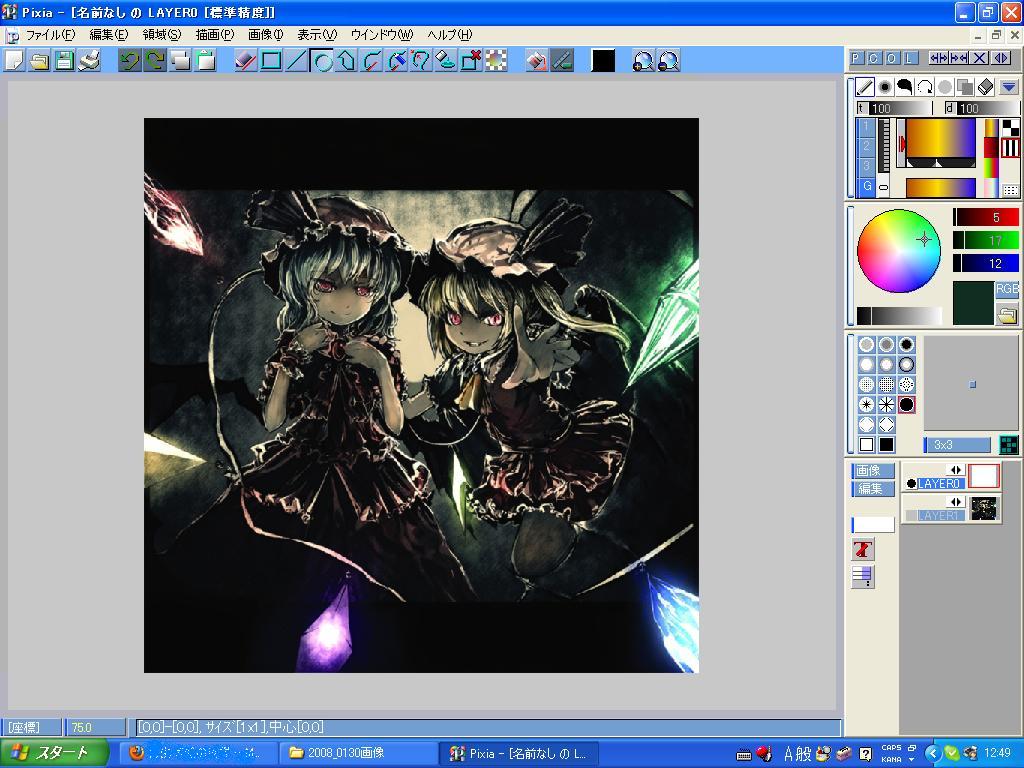Expand the 画像 layer menu button
Viewport: 1024px width, 768px height.
coord(871,470)
